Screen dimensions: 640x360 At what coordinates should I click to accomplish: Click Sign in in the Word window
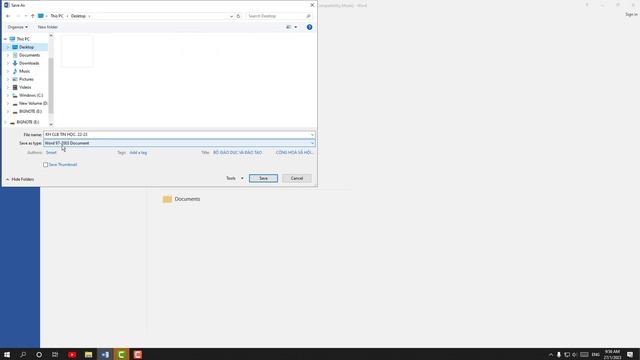coord(631,14)
